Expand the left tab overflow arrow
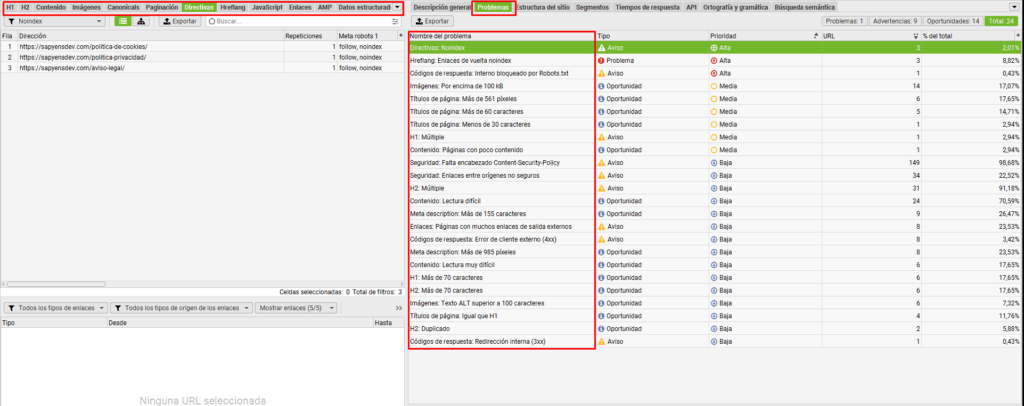This screenshot has height=406, width=1024. (x=398, y=7)
